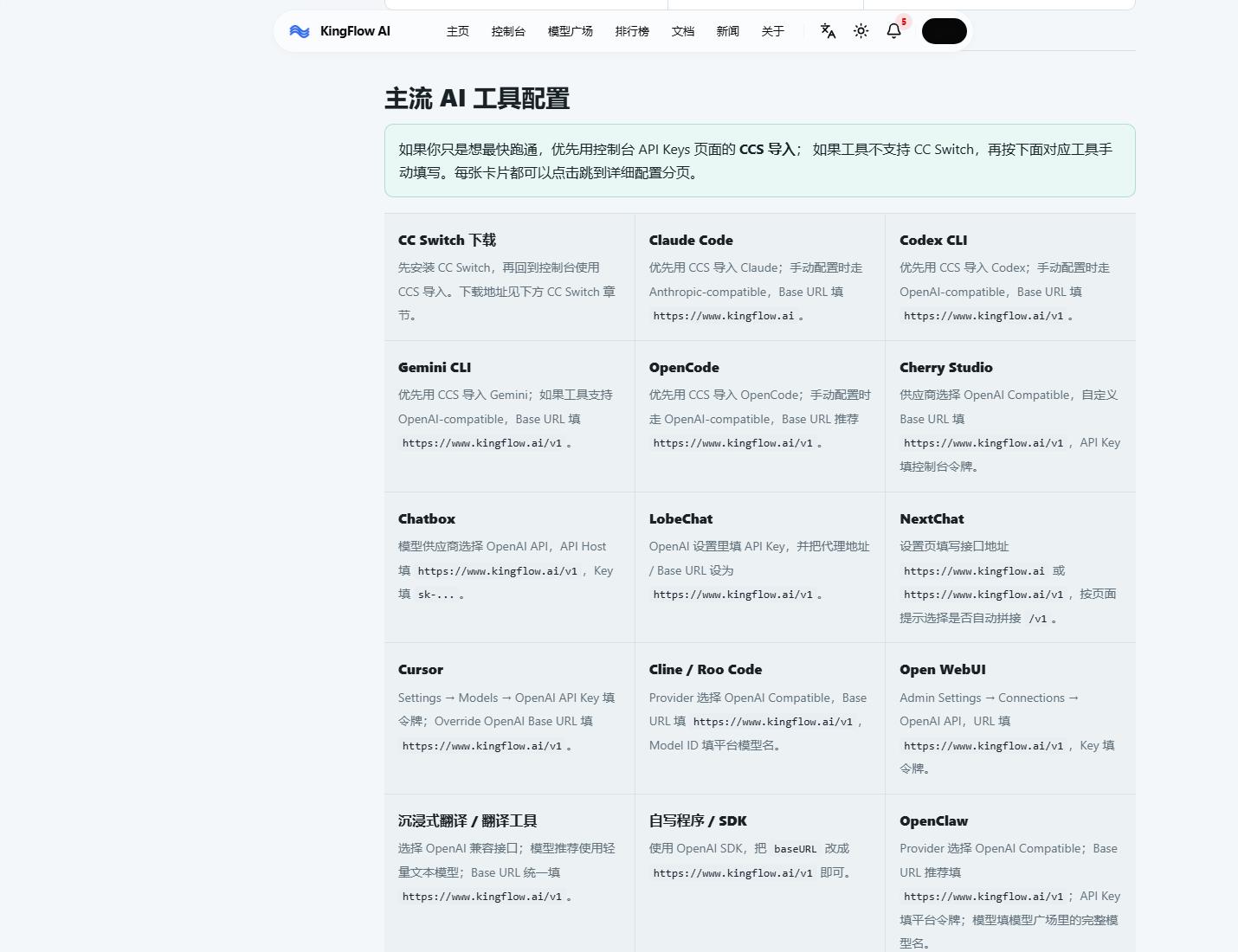Viewport: 1238px width, 952px height.
Task: Click the bold CCS 导入 text in notice
Action: 768,149
